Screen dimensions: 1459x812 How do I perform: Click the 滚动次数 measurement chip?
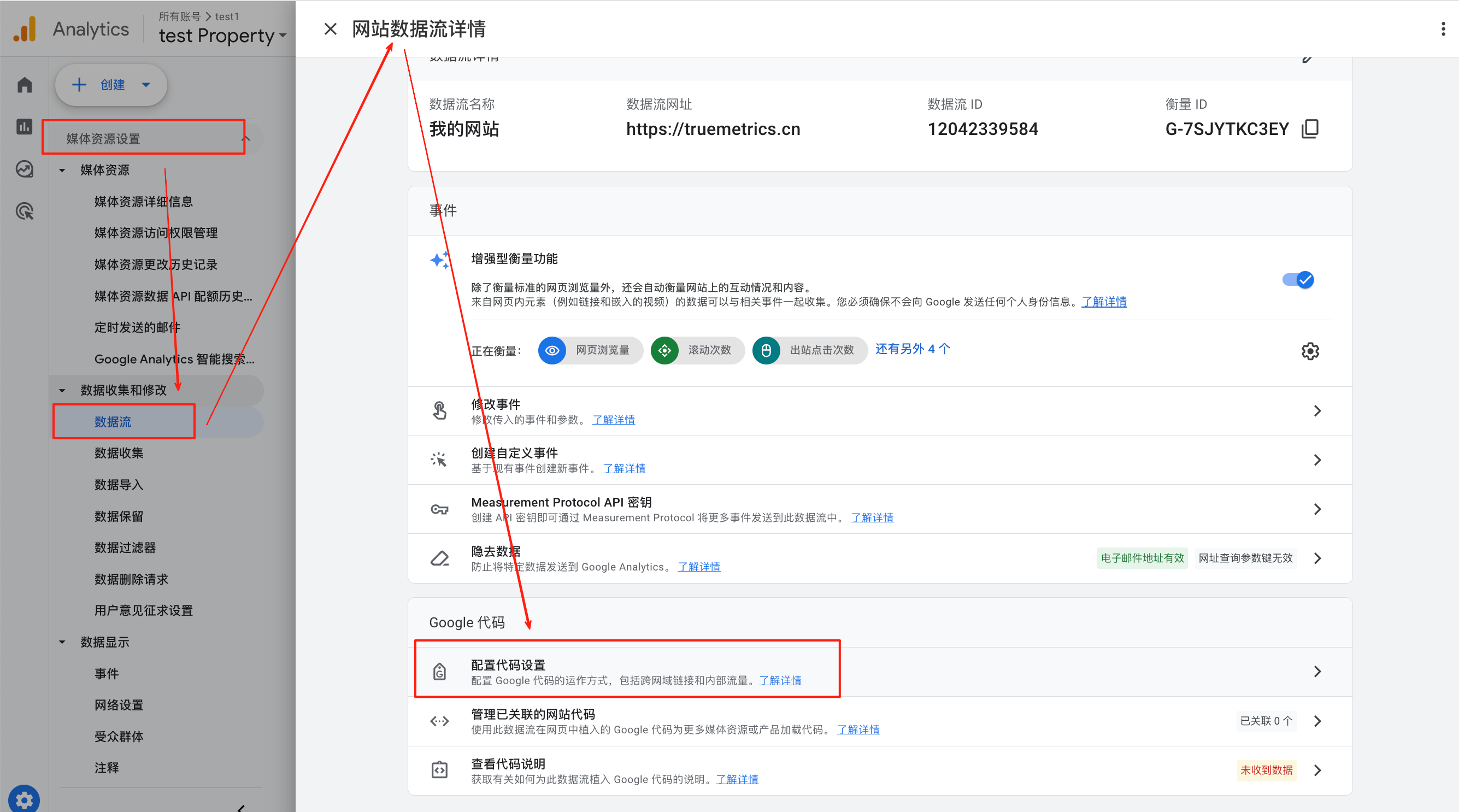point(697,350)
